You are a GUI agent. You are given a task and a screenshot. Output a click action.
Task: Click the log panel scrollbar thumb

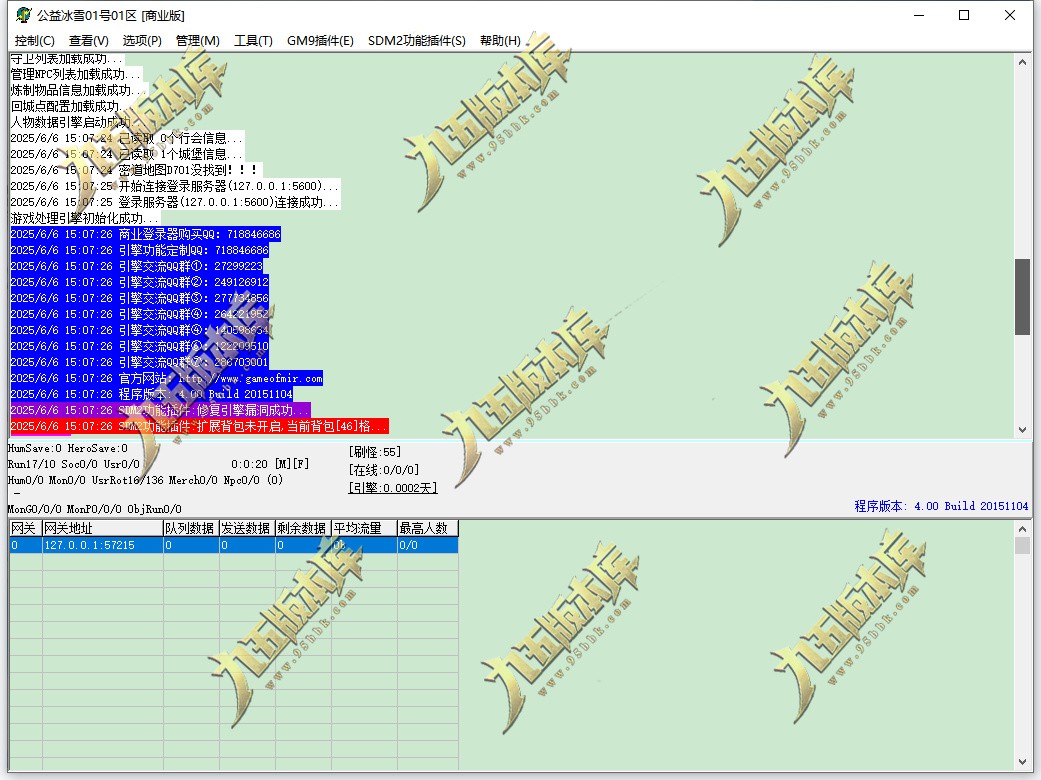point(1022,297)
